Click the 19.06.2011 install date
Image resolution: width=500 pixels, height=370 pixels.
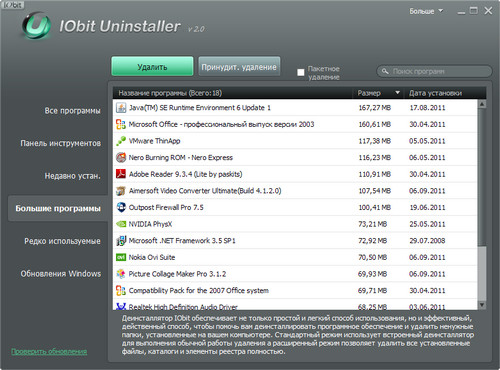427,207
